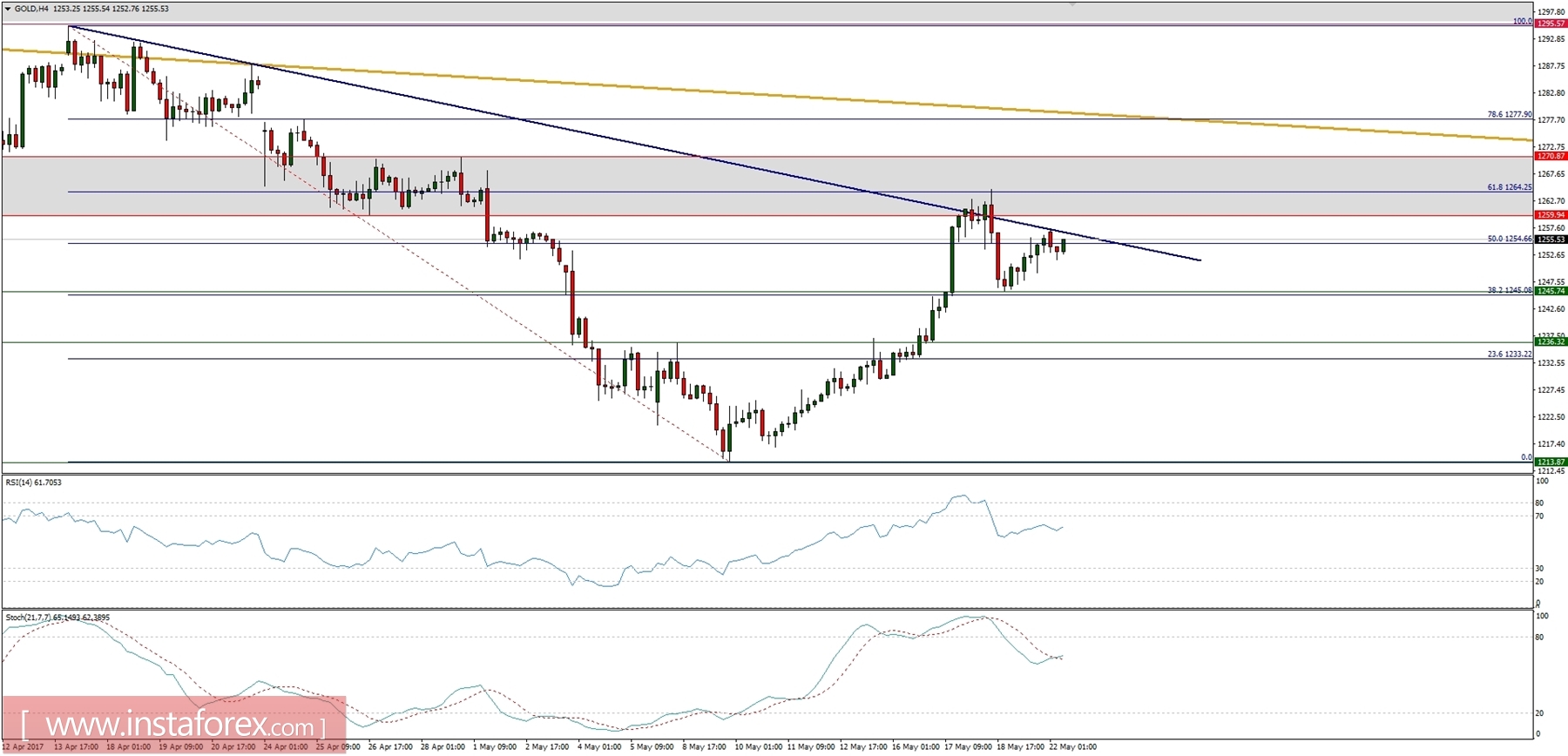Screen dimensions: 1568x756
Task: Click the 38.2 1245.08 Fibonacci label
Action: 1510,290
